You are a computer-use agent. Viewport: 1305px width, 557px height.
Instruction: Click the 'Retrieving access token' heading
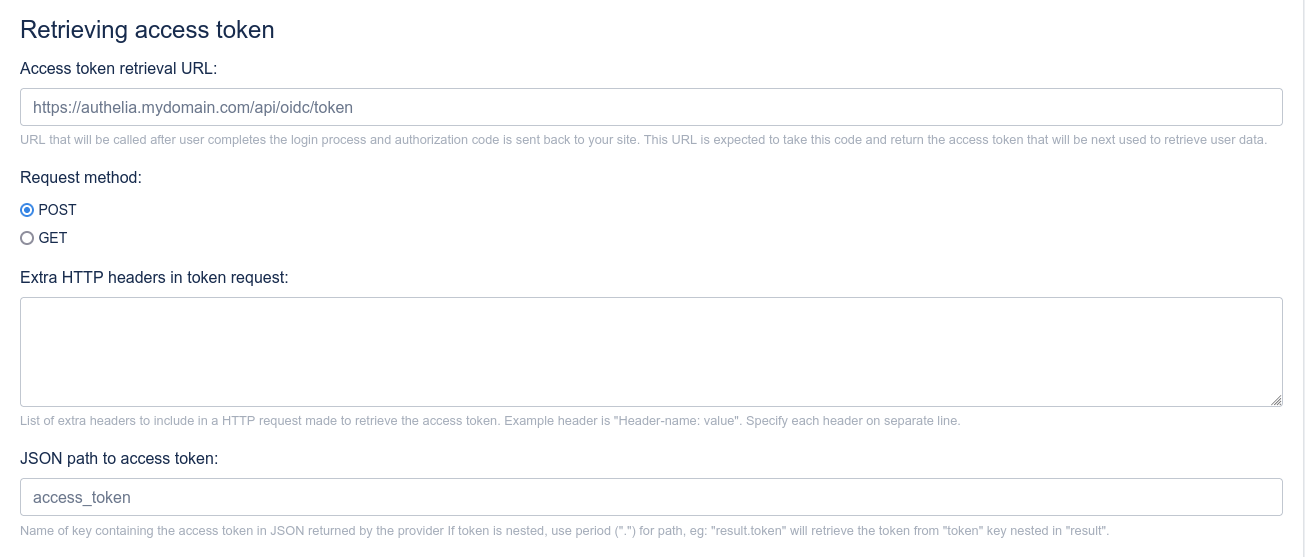(x=147, y=30)
